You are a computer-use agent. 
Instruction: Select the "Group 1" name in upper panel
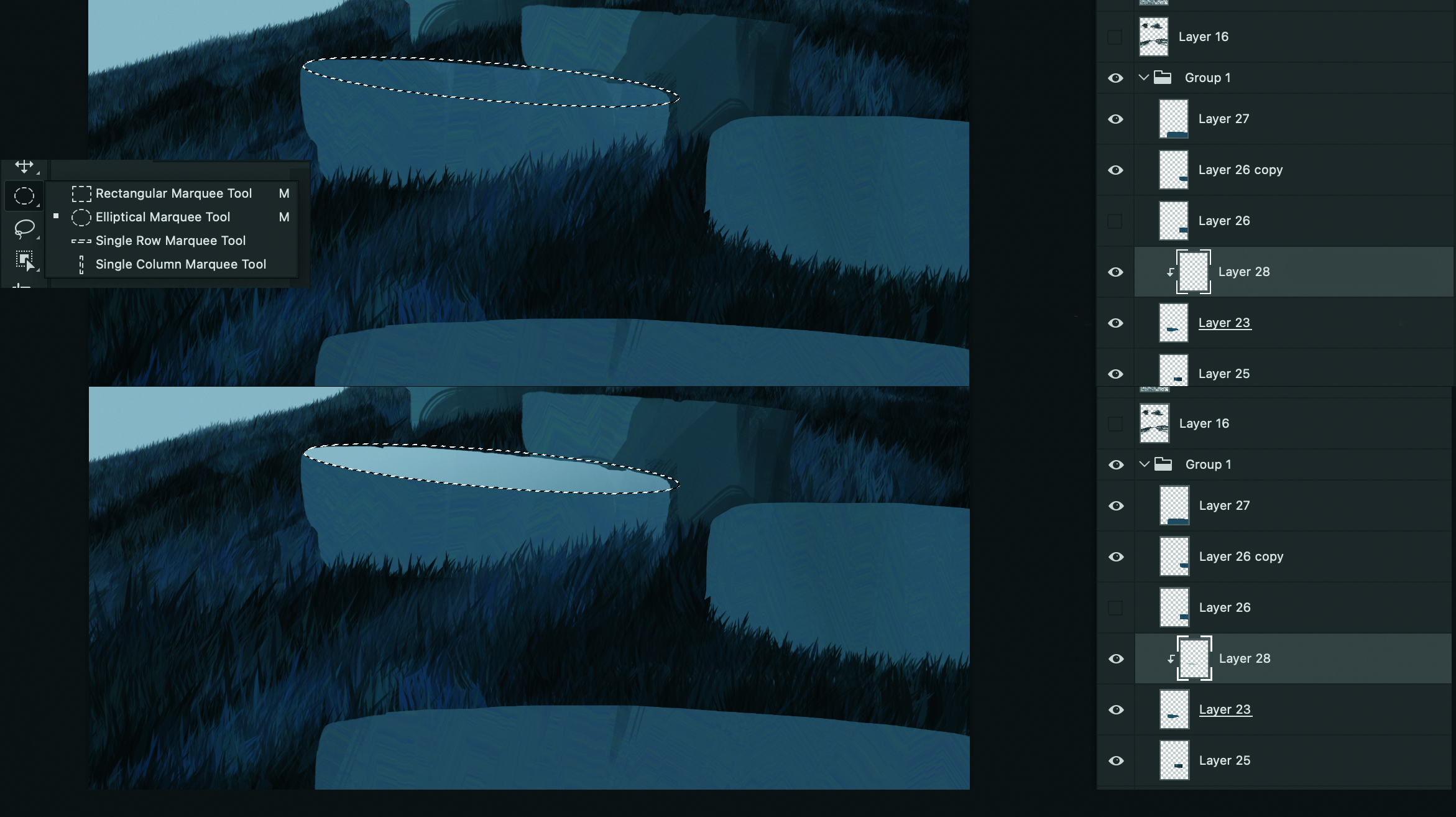pos(1207,78)
